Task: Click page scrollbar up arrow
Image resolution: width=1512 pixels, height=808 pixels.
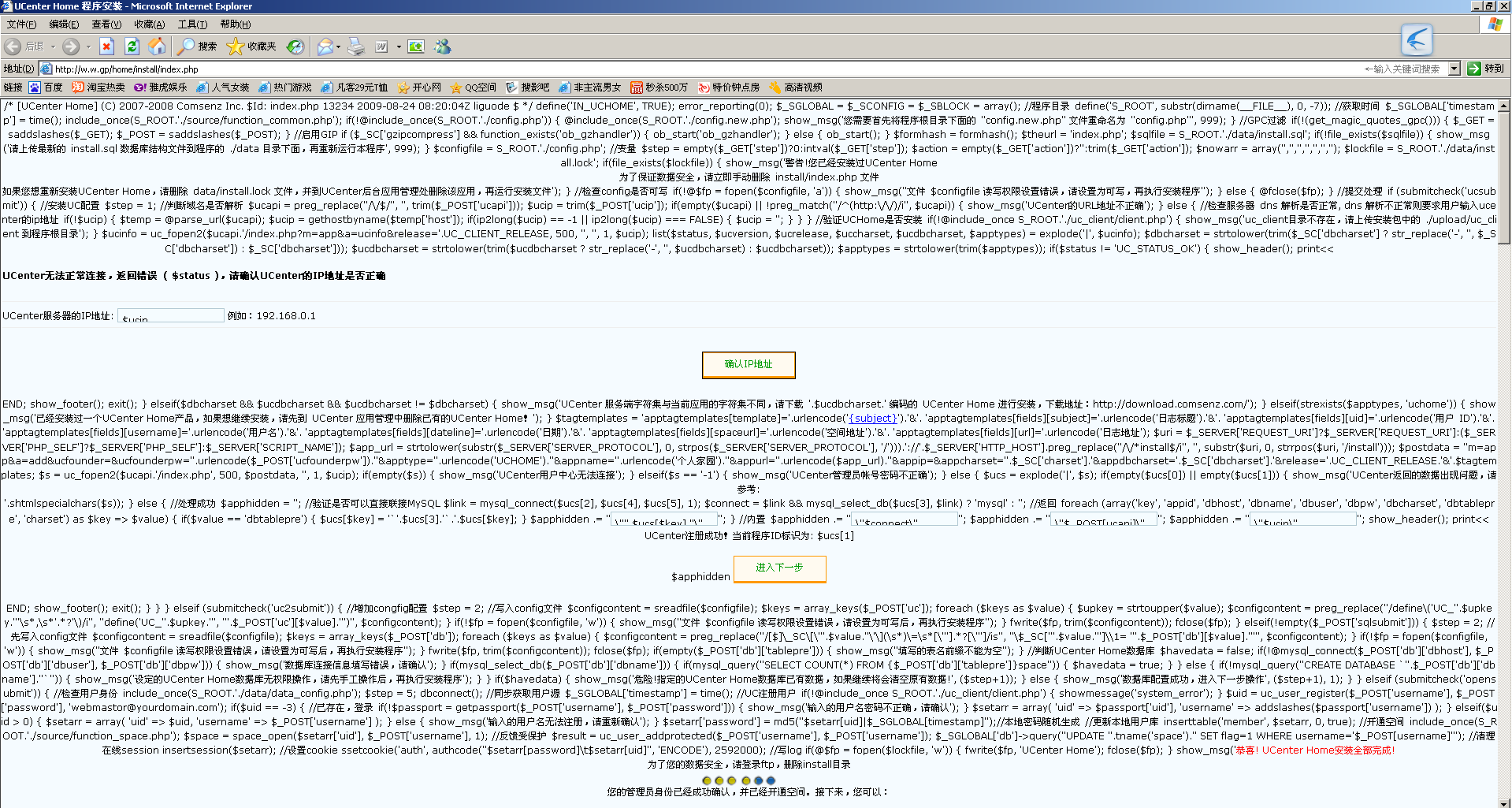Action: coord(1504,106)
